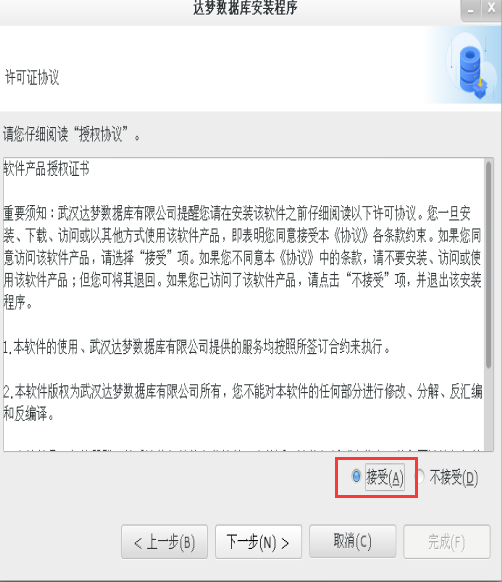
Task: Click clause 1 about 所签订合约 in agreement
Action: [196, 347]
